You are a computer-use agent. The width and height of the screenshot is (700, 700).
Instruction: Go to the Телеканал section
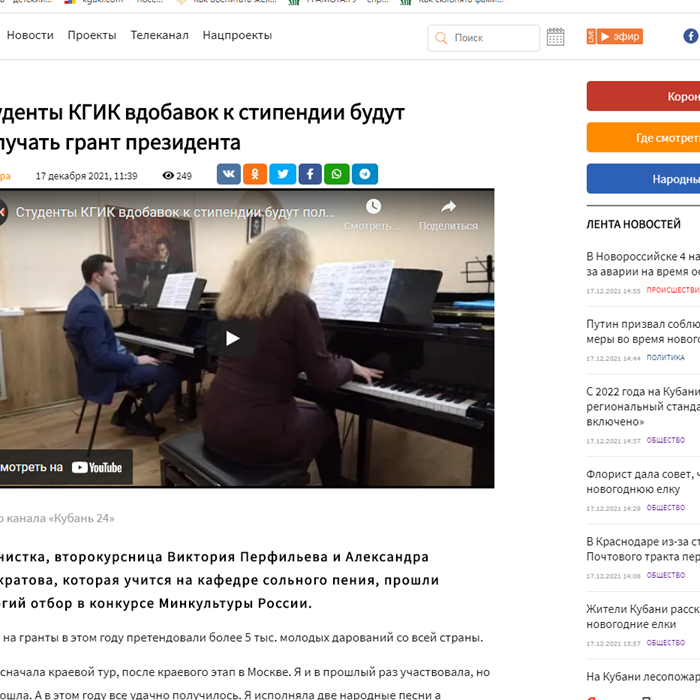[159, 35]
